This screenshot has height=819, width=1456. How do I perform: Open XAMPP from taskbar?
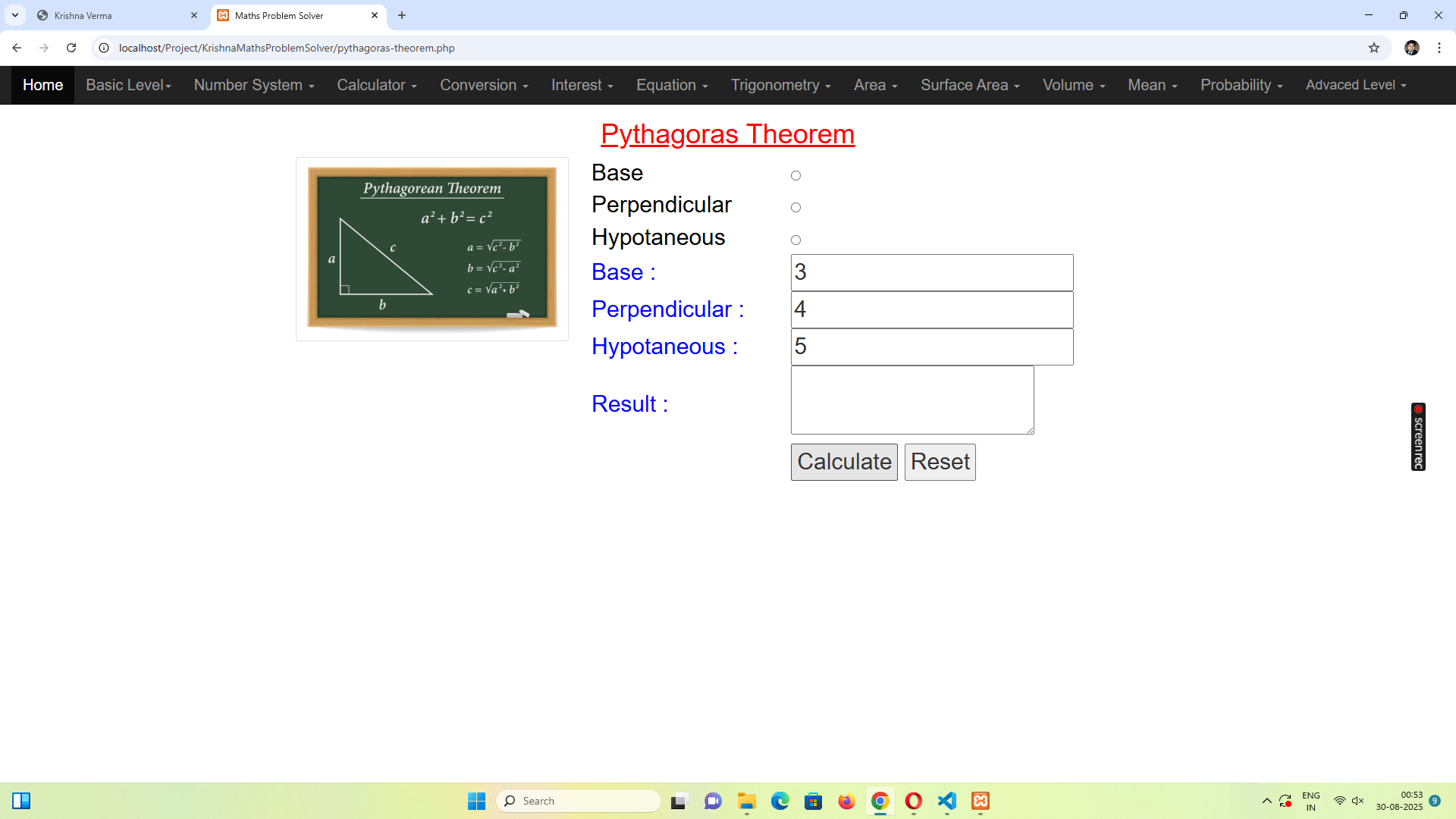point(981,801)
